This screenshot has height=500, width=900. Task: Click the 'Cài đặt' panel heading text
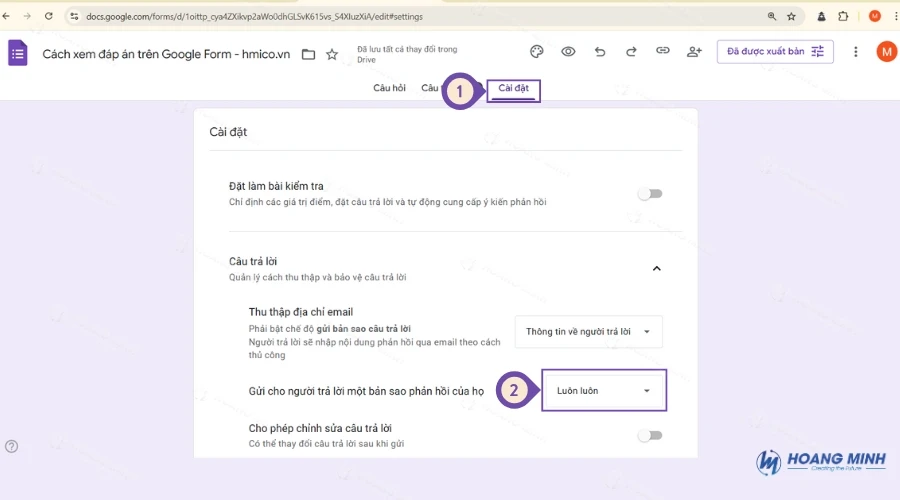pyautogui.click(x=228, y=132)
